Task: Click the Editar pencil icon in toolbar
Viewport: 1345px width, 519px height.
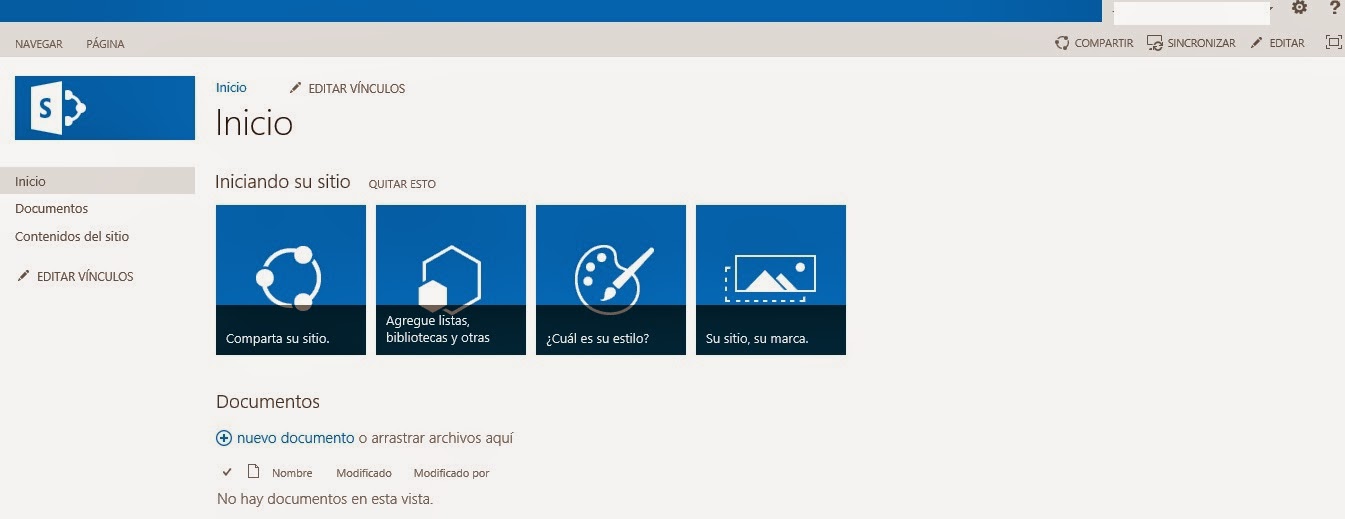Action: pyautogui.click(x=1257, y=43)
